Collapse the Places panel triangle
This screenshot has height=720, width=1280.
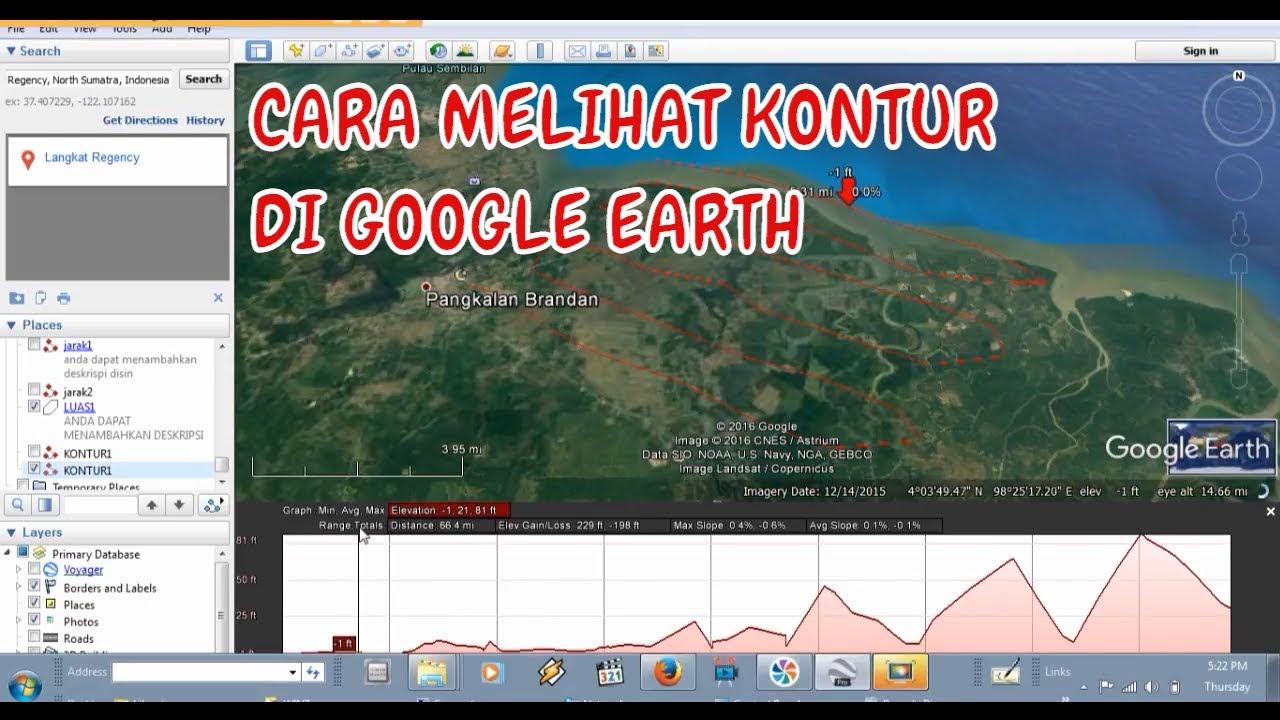(x=11, y=325)
